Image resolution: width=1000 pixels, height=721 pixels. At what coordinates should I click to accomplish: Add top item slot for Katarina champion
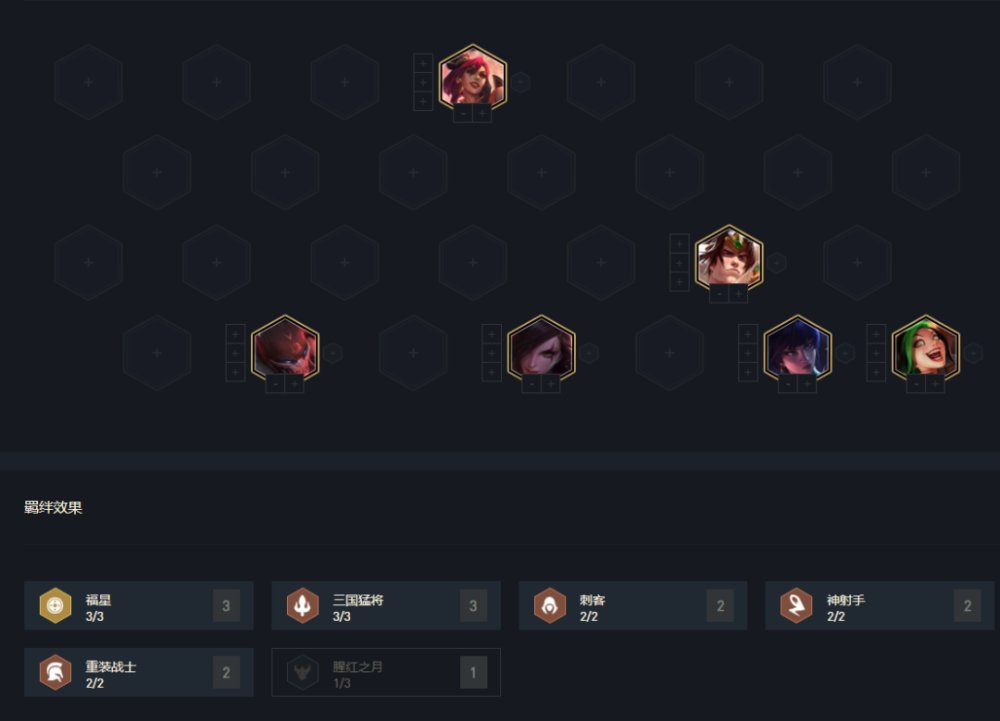pyautogui.click(x=492, y=334)
